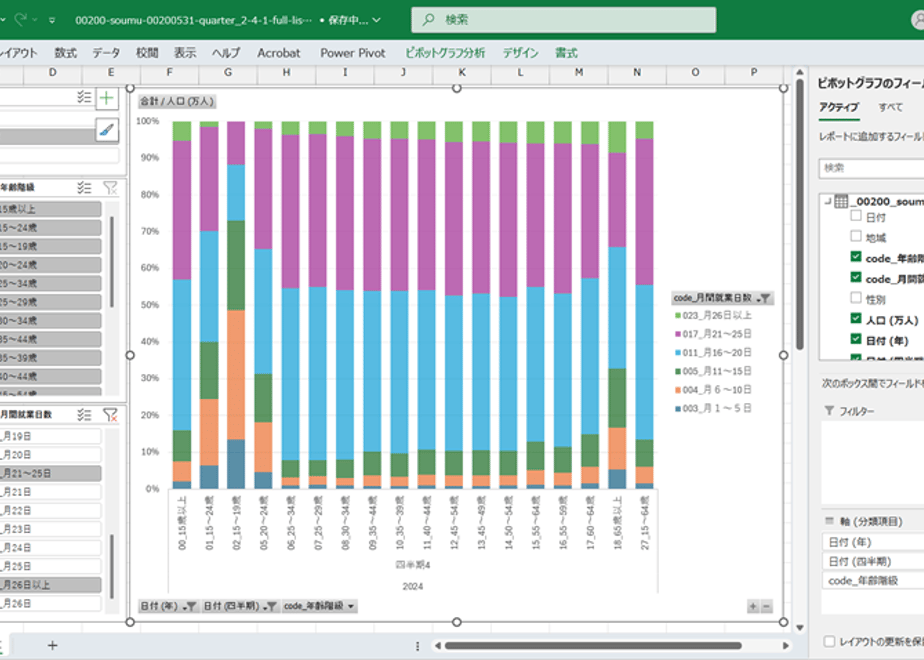Click the 004_月 6 ~10日 legend entry
924x660 pixels.
tap(713, 390)
